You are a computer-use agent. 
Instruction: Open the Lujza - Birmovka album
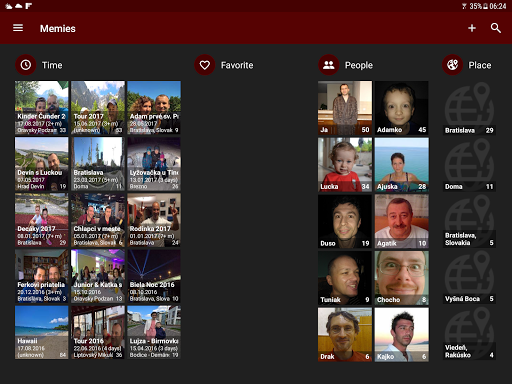tap(154, 333)
